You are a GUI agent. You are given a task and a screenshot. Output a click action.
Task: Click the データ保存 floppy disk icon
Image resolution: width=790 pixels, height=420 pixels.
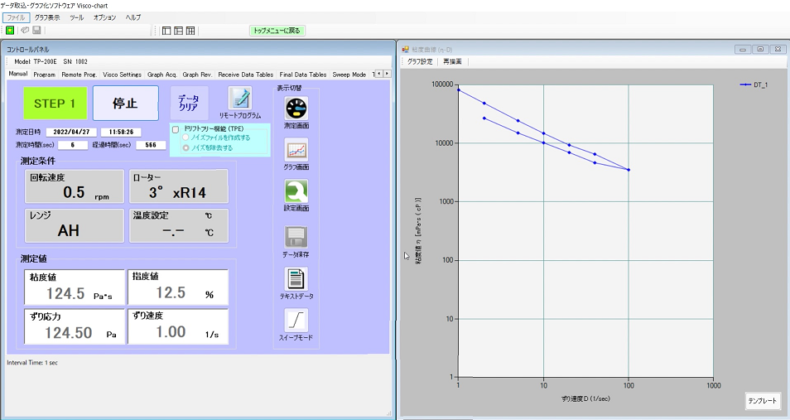[x=296, y=237]
